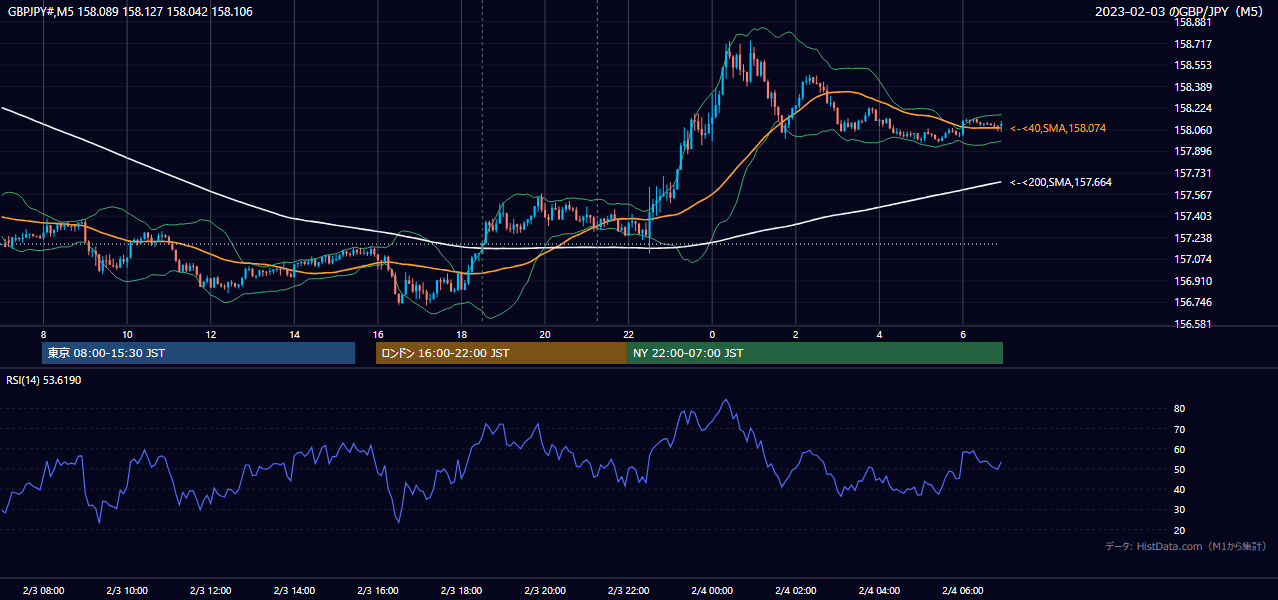
Task: Click RSI scale value 50
Action: (x=1179, y=469)
